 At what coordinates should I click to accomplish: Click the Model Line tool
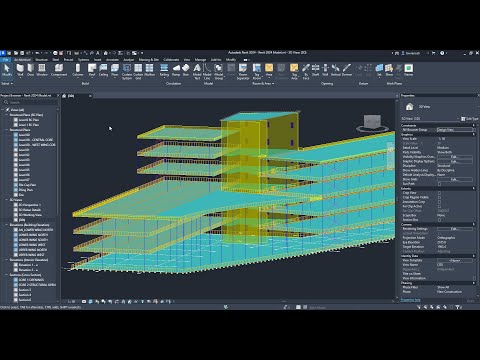click(207, 72)
